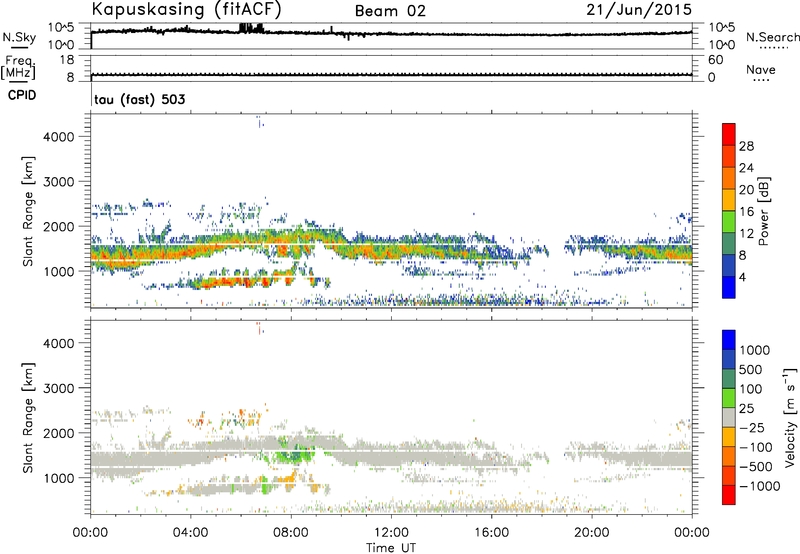Click the 60 tick on Nave axis

[715, 60]
